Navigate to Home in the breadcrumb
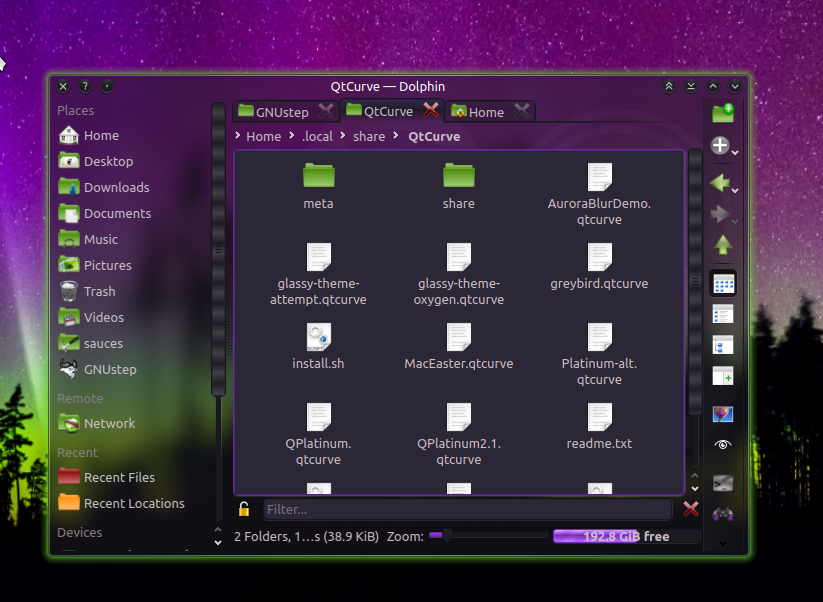823x602 pixels. click(x=263, y=136)
